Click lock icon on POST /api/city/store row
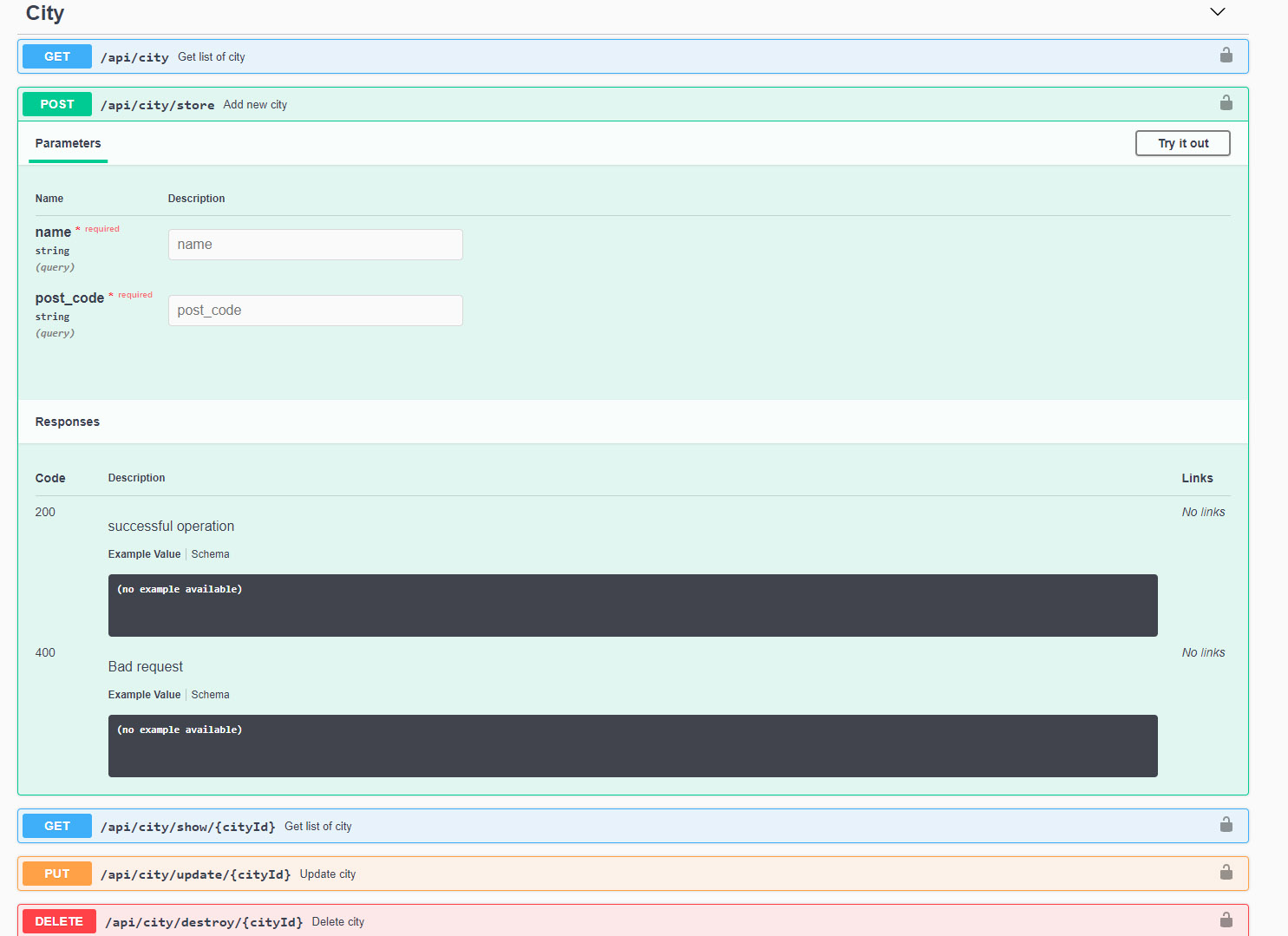1288x936 pixels. [1226, 103]
